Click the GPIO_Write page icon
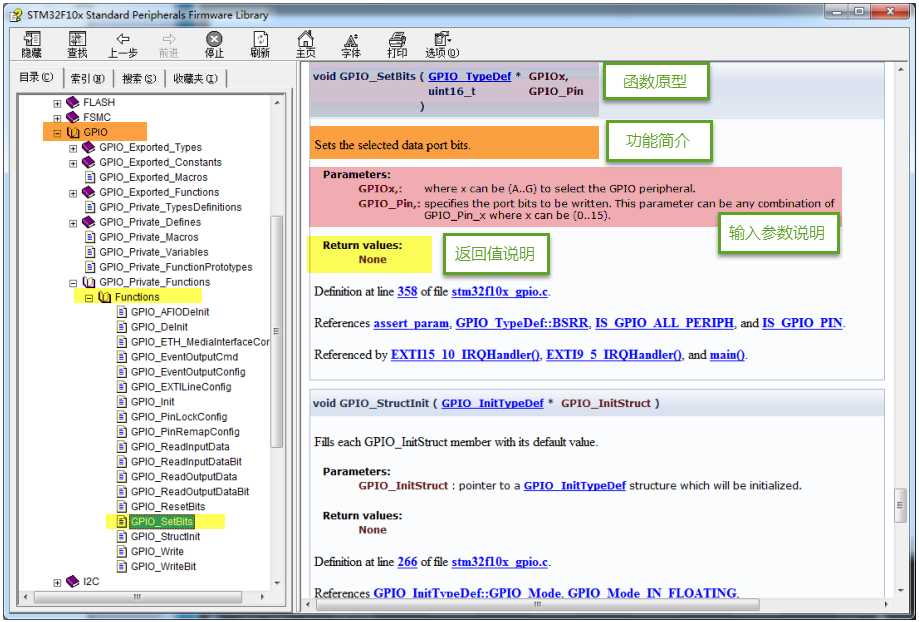The image size is (919, 622). [122, 552]
